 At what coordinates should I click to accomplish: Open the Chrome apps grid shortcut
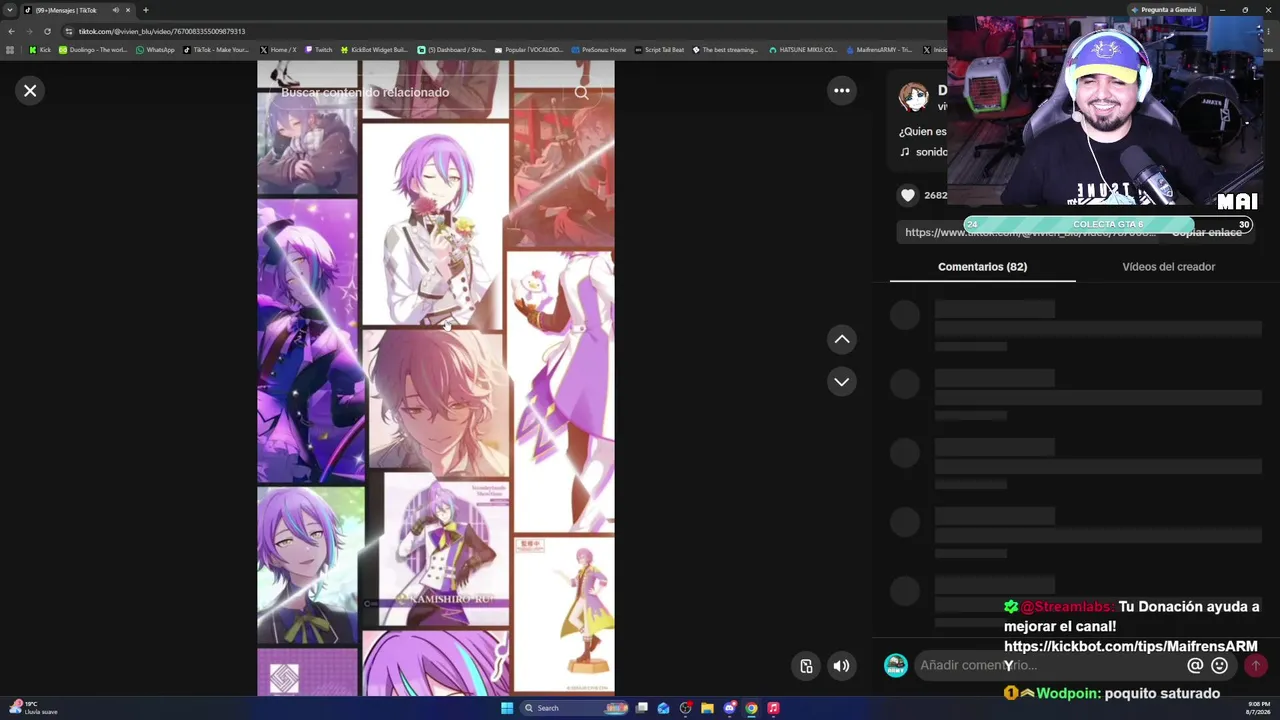click(10, 50)
